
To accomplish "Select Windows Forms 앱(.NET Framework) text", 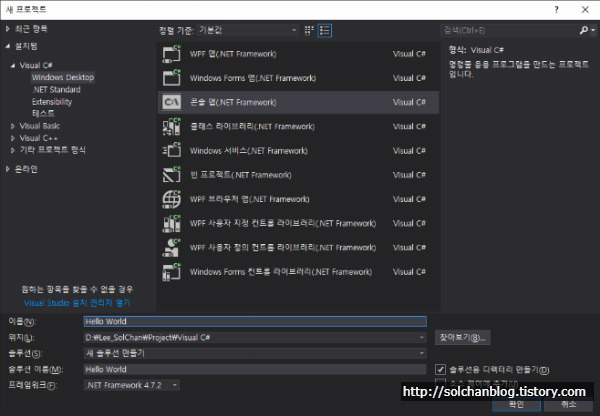I will coord(253,78).
